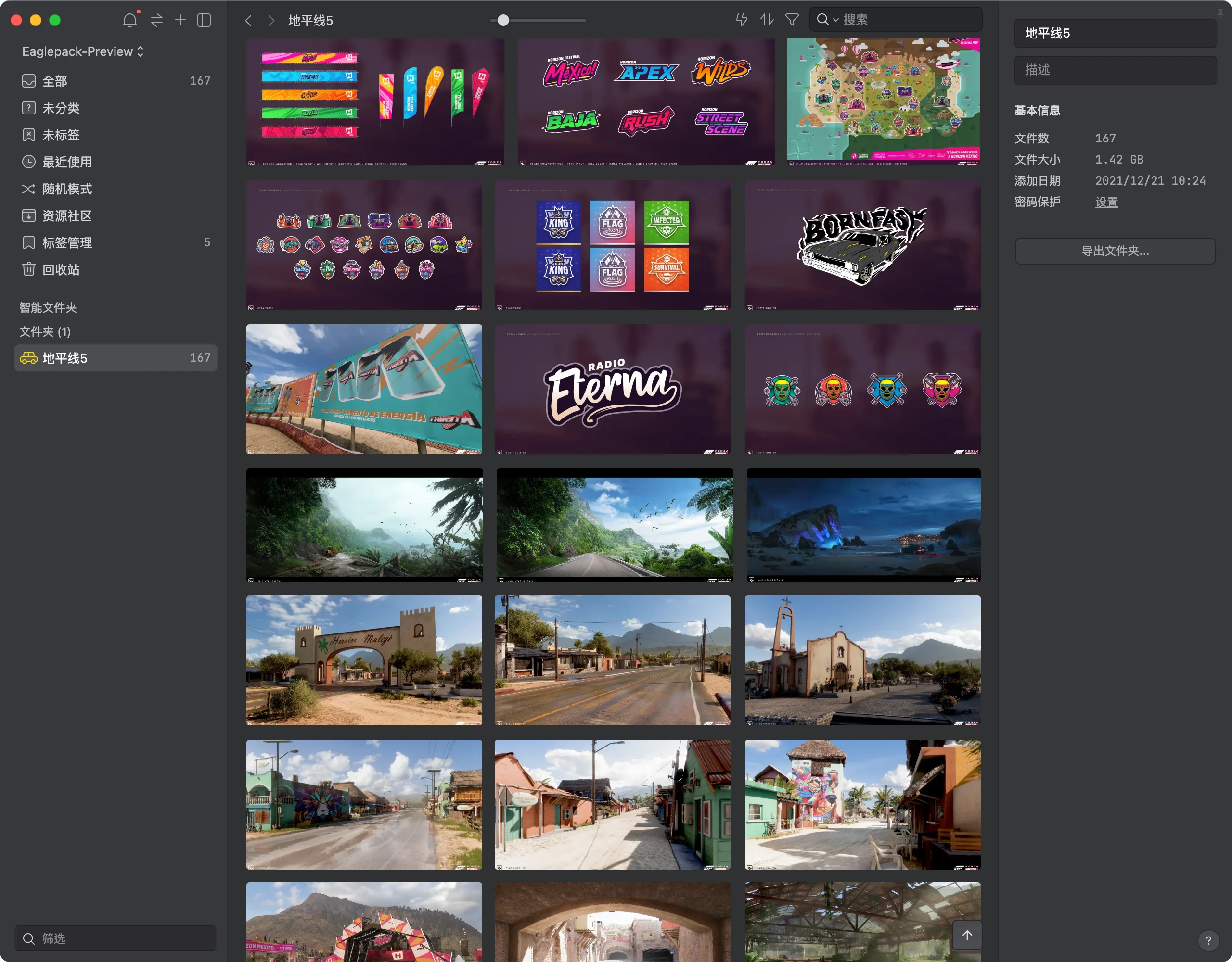Open the sandy alley colorful houses thumbnail
The height and width of the screenshot is (962, 1232).
click(613, 805)
